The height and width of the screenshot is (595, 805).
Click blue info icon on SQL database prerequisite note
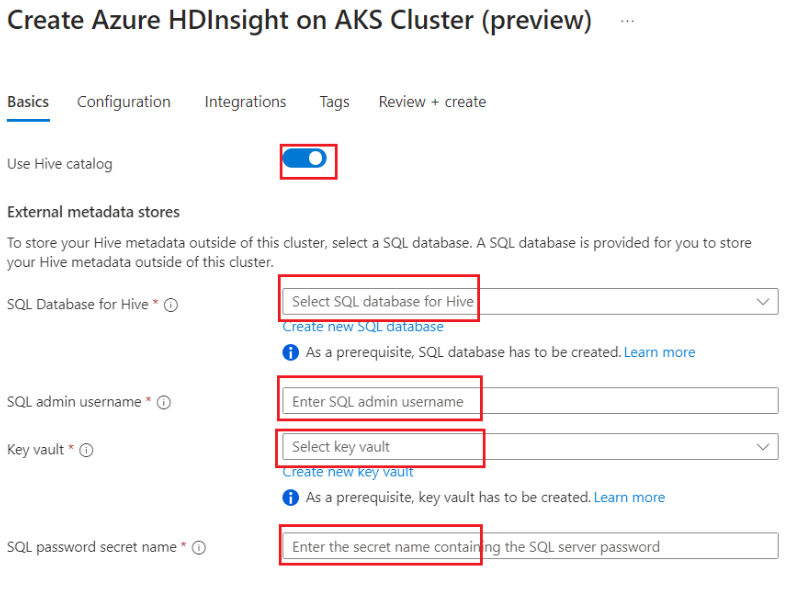tap(291, 353)
